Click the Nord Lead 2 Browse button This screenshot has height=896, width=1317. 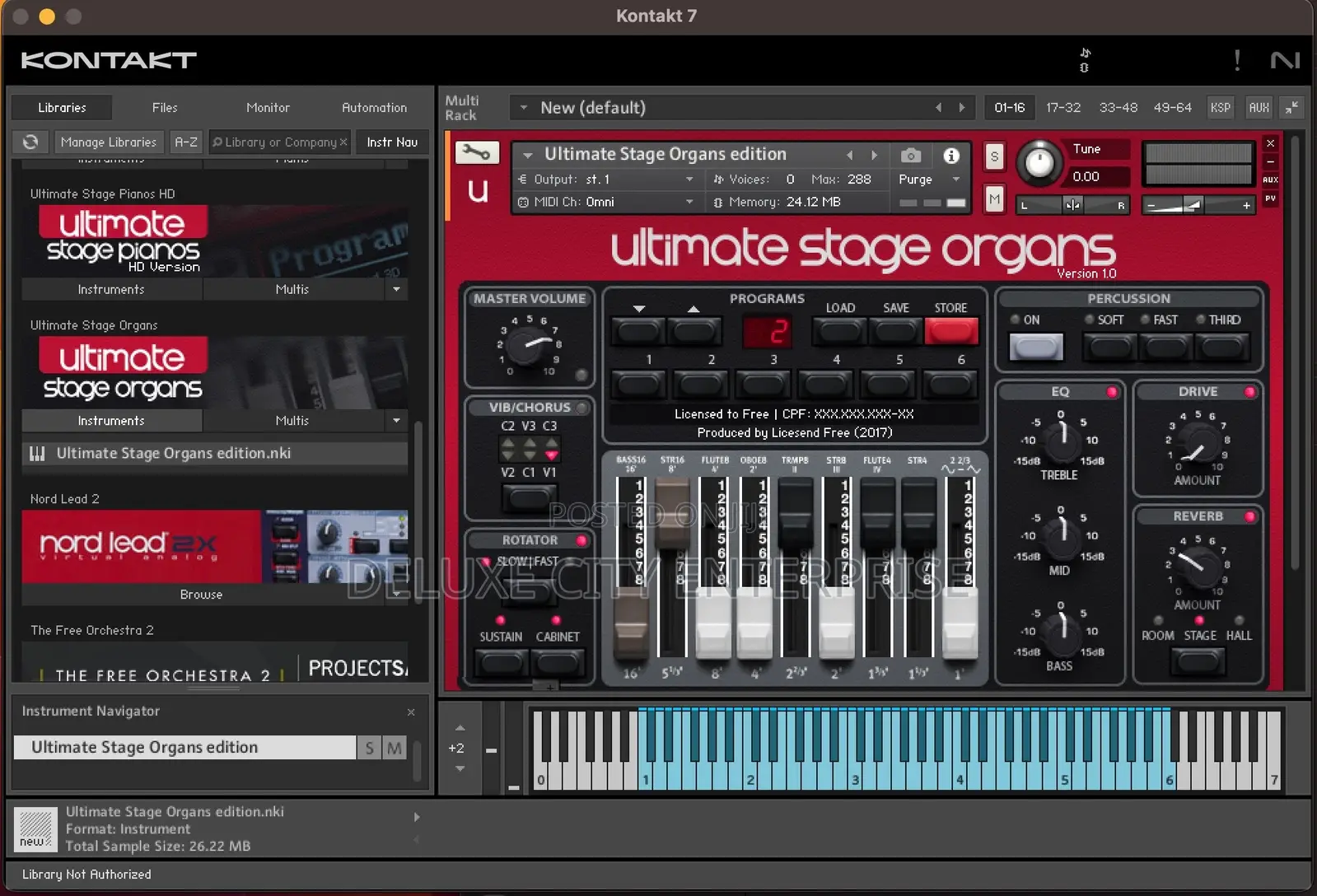[x=201, y=595]
